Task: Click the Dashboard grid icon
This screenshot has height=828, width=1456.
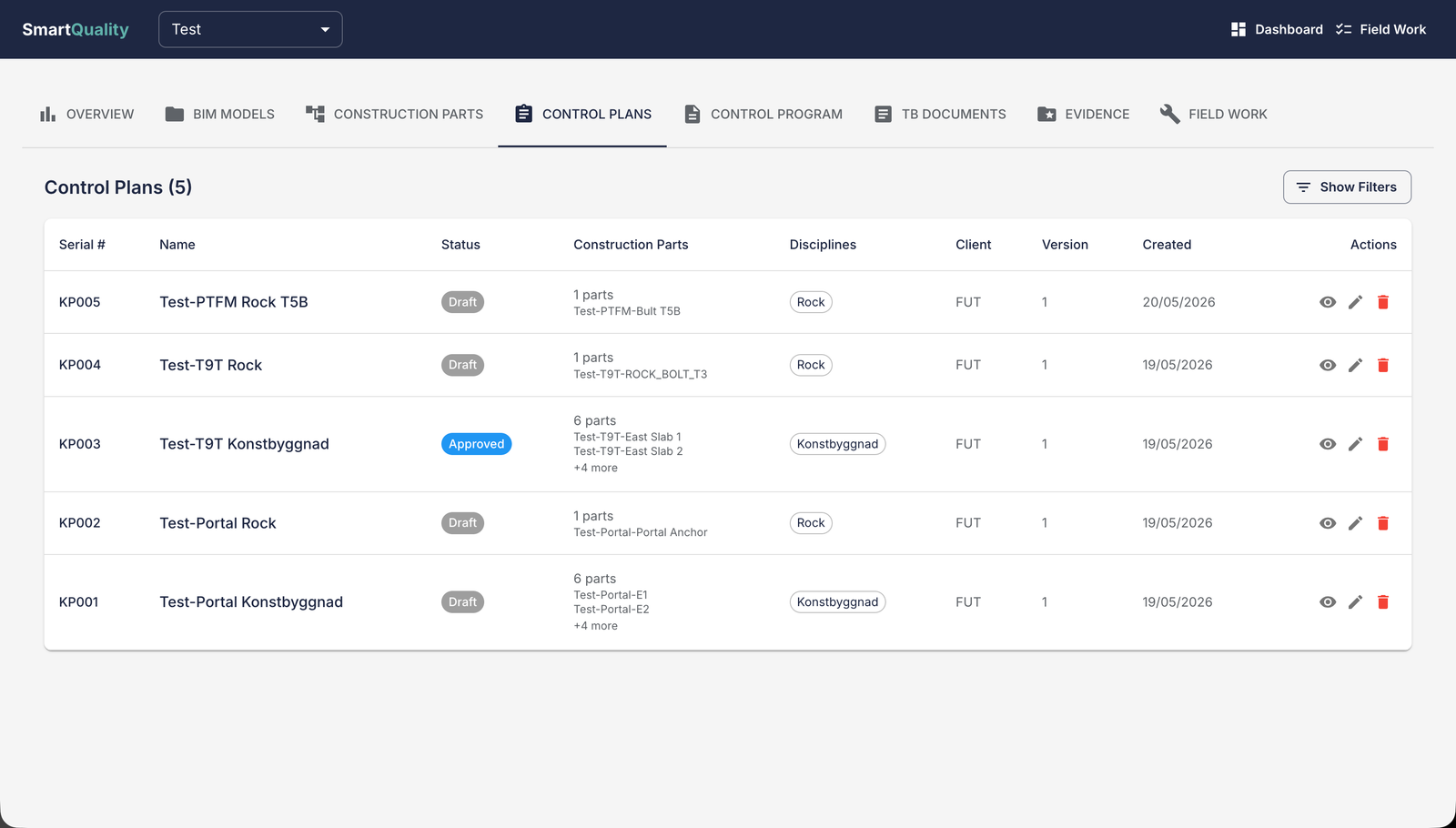Action: (1238, 29)
